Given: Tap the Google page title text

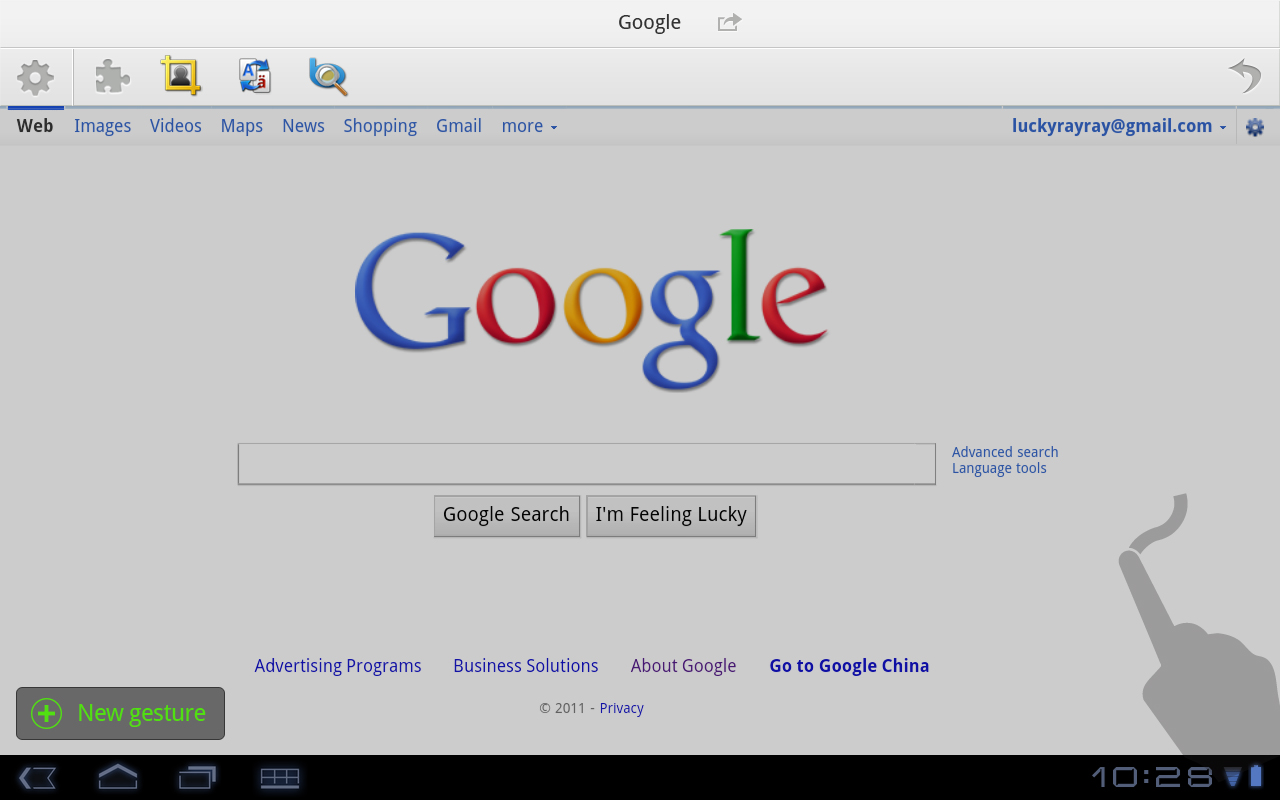Looking at the screenshot, I should pyautogui.click(x=649, y=22).
